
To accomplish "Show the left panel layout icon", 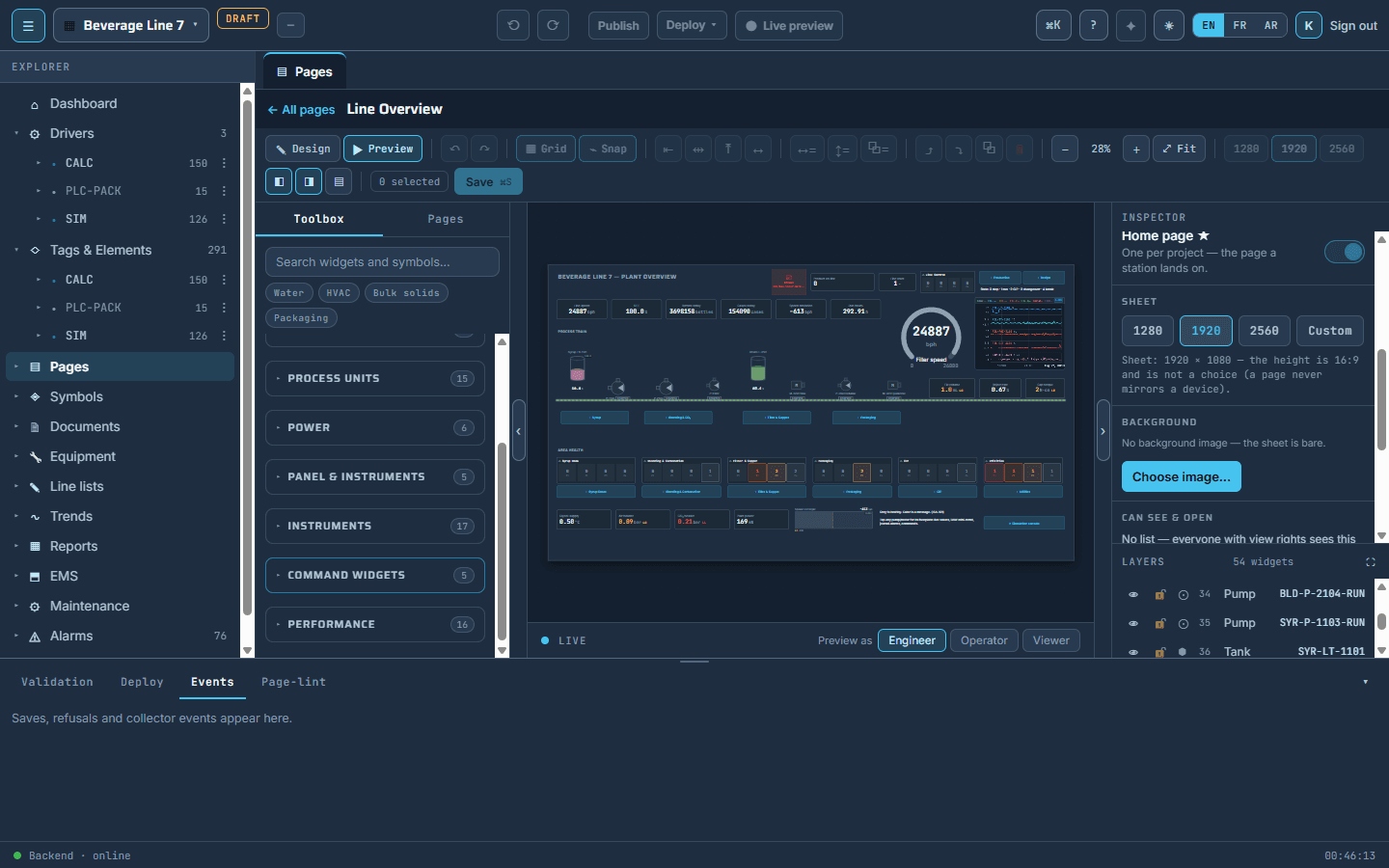I will [279, 181].
